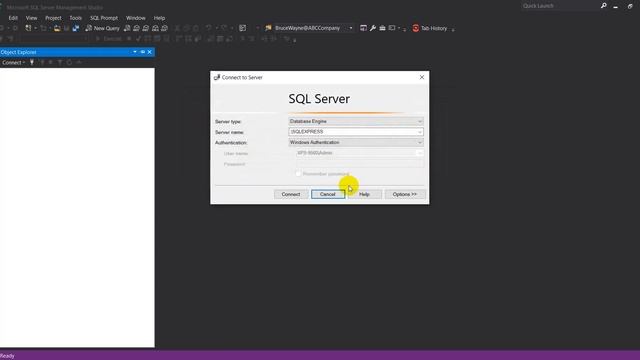Click the DMX query toolbar icon
The height and width of the screenshot is (360, 640).
(146, 28)
